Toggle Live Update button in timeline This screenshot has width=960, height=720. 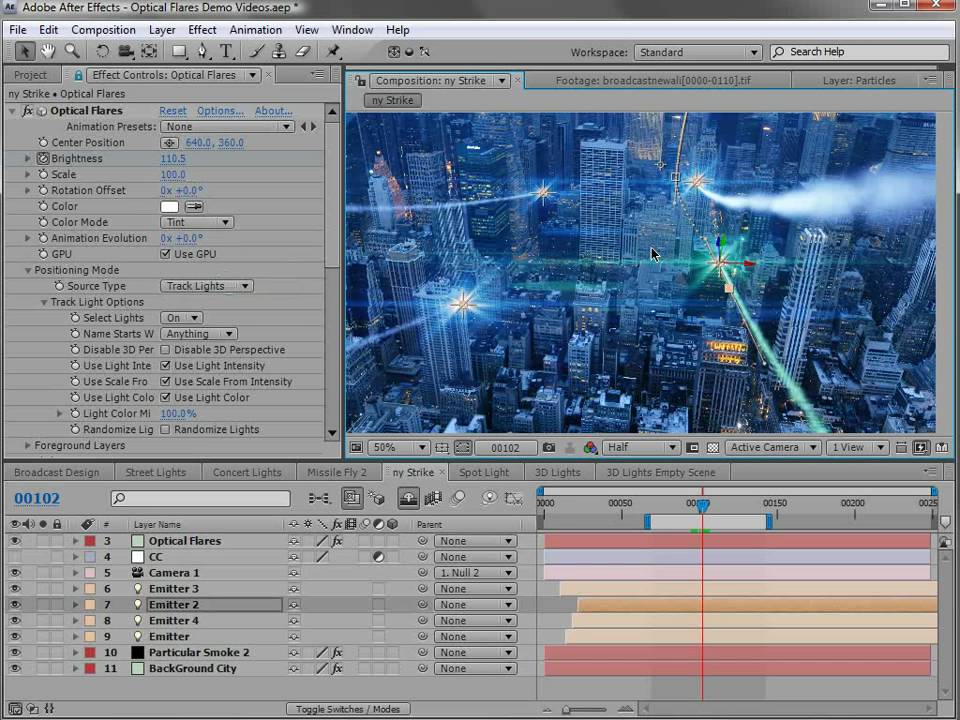point(352,498)
